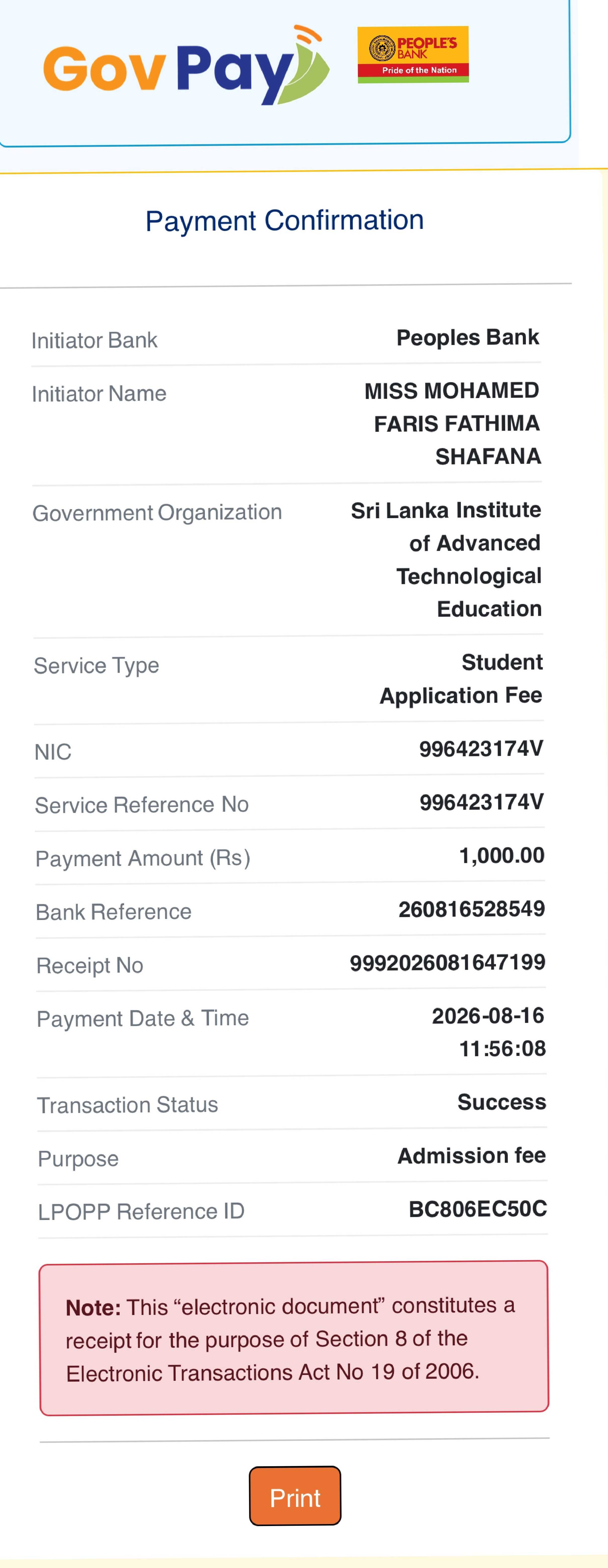608x1568 pixels.
Task: Select the Bank Reference number 260816528549
Action: pos(472,909)
